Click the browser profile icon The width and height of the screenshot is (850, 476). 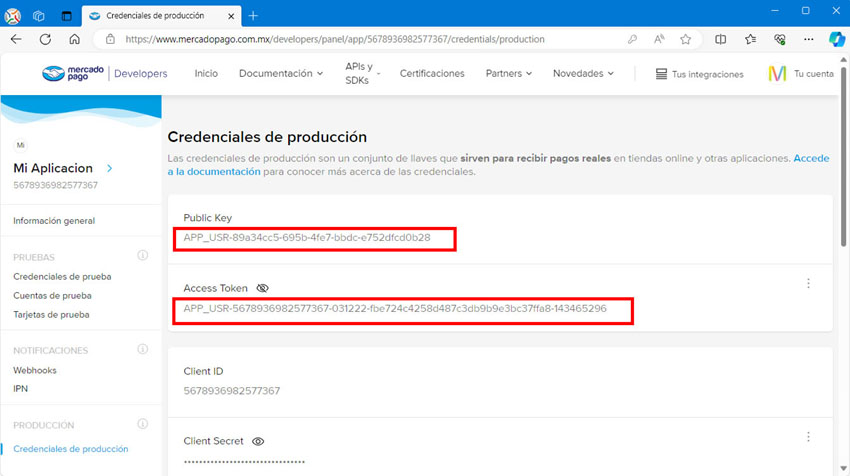point(12,16)
